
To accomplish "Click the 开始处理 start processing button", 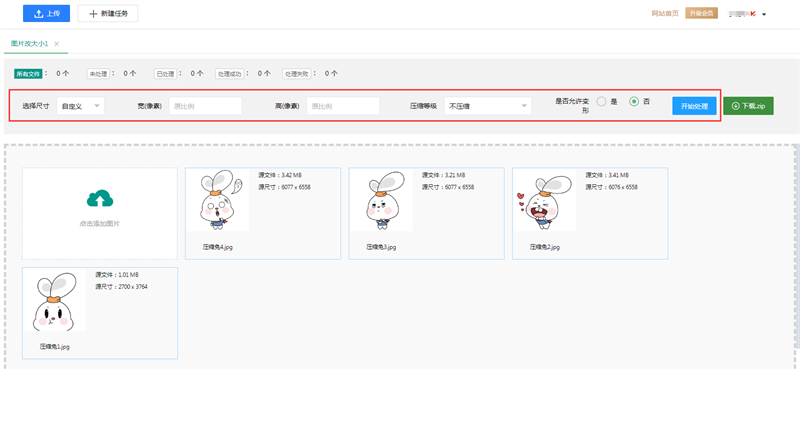I will click(694, 106).
